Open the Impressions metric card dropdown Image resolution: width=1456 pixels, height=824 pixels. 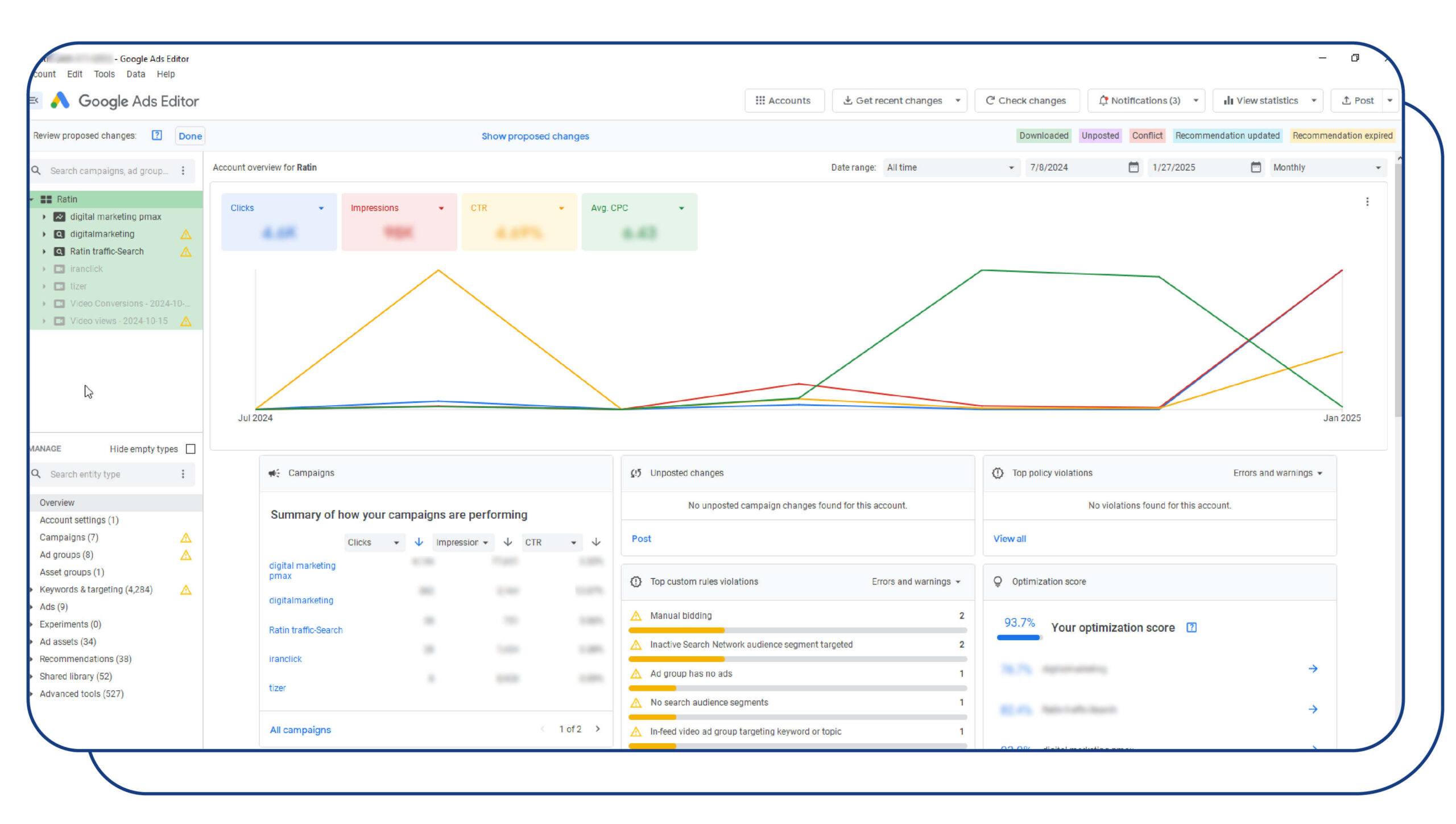pyautogui.click(x=441, y=208)
